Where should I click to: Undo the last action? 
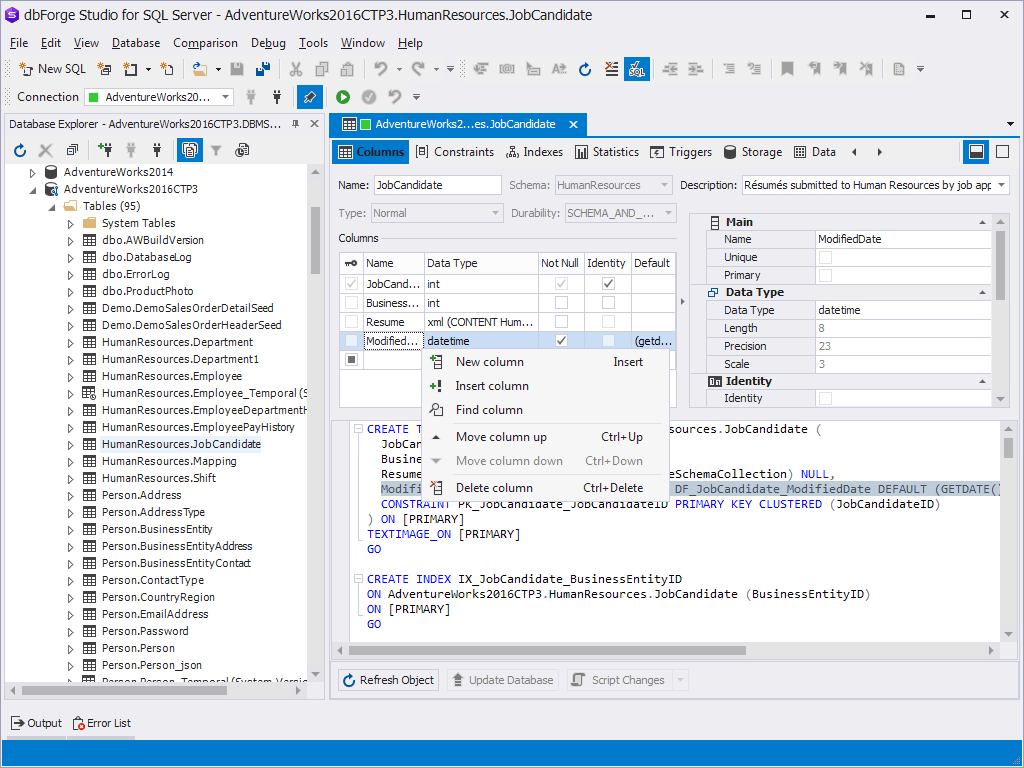380,68
